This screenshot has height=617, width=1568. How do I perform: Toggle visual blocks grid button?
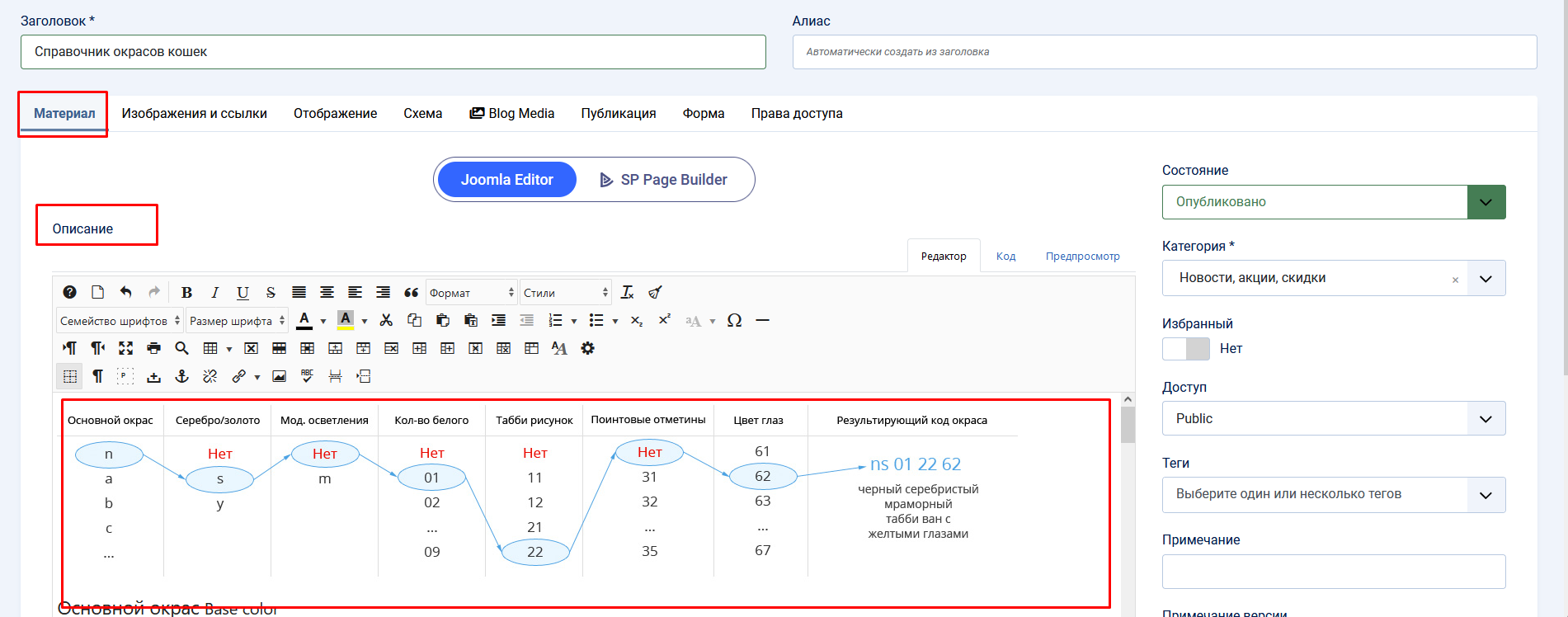[70, 376]
